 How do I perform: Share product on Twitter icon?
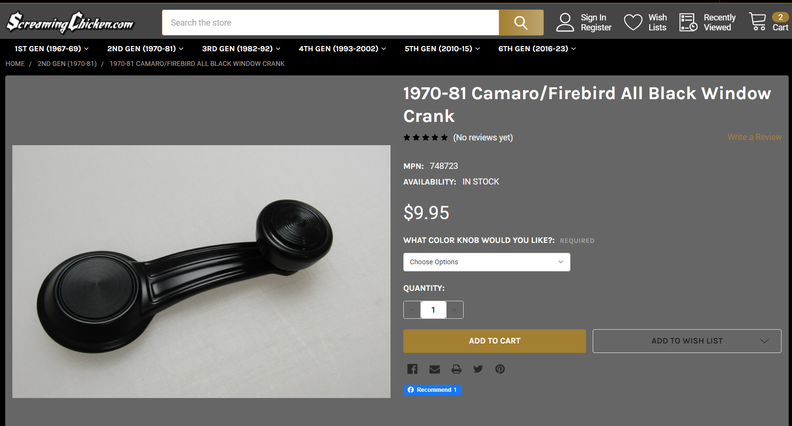pyautogui.click(x=478, y=369)
